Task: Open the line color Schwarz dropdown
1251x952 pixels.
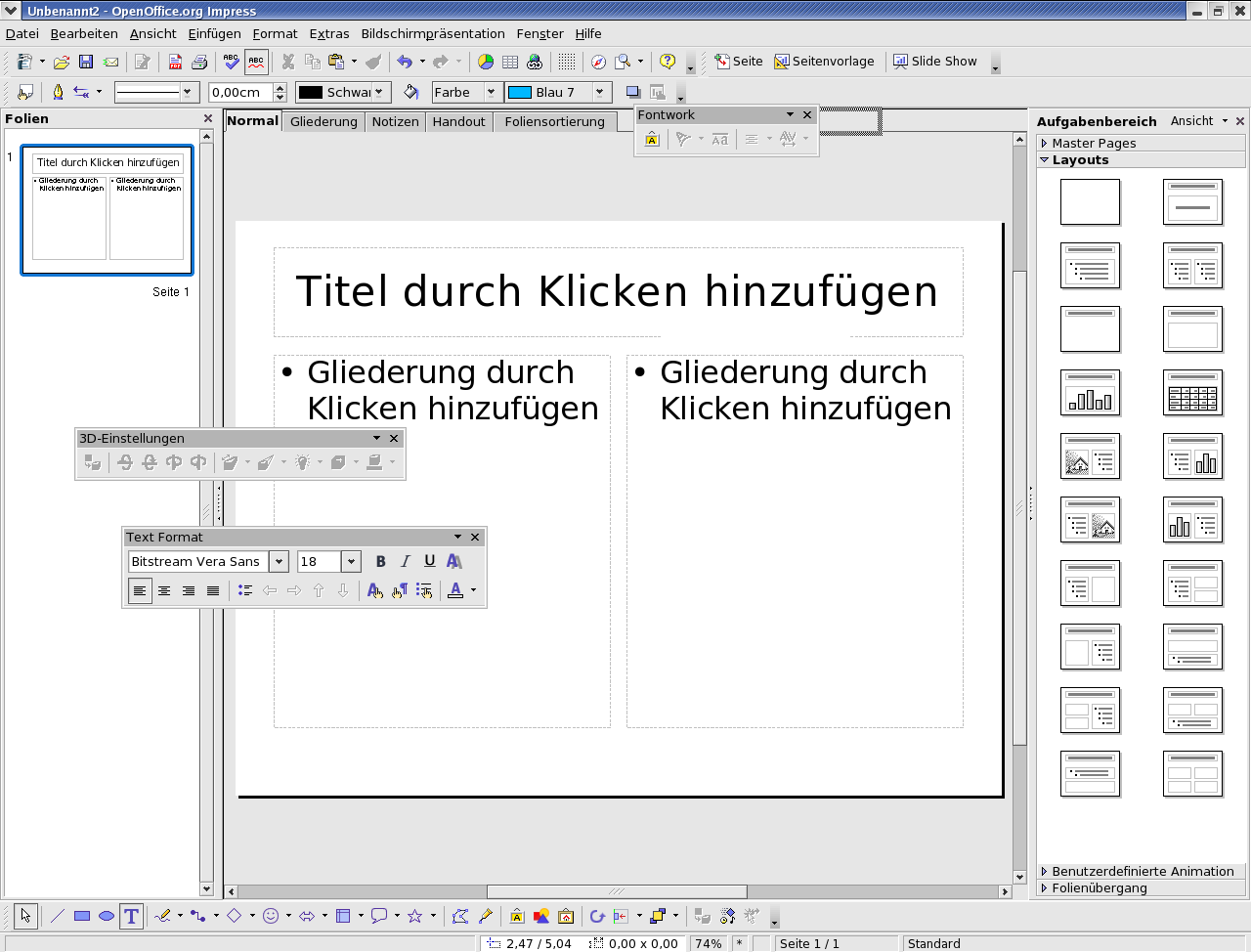Action: [380, 92]
